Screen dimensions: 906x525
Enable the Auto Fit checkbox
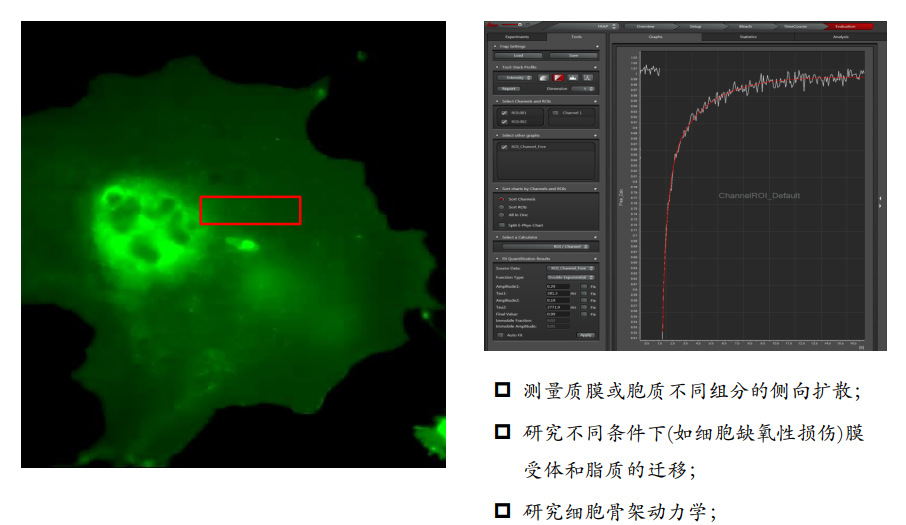pyautogui.click(x=500, y=335)
